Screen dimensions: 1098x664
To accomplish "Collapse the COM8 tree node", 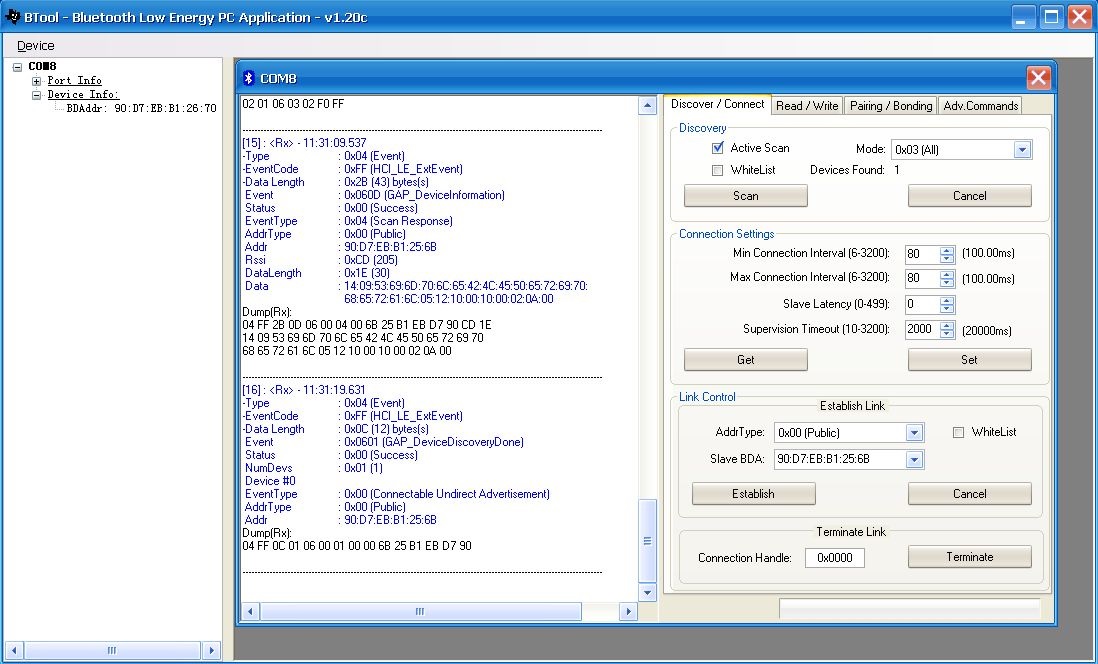I will point(18,67).
